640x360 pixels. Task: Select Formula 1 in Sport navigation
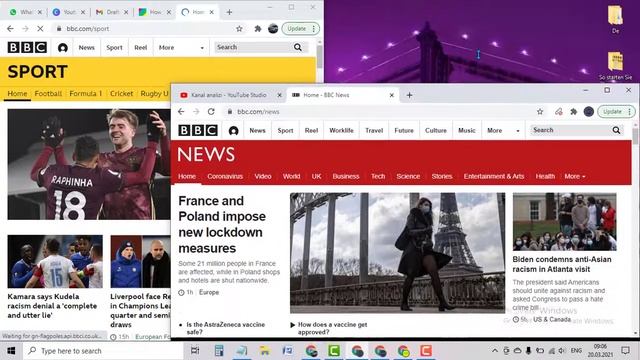pos(86,93)
